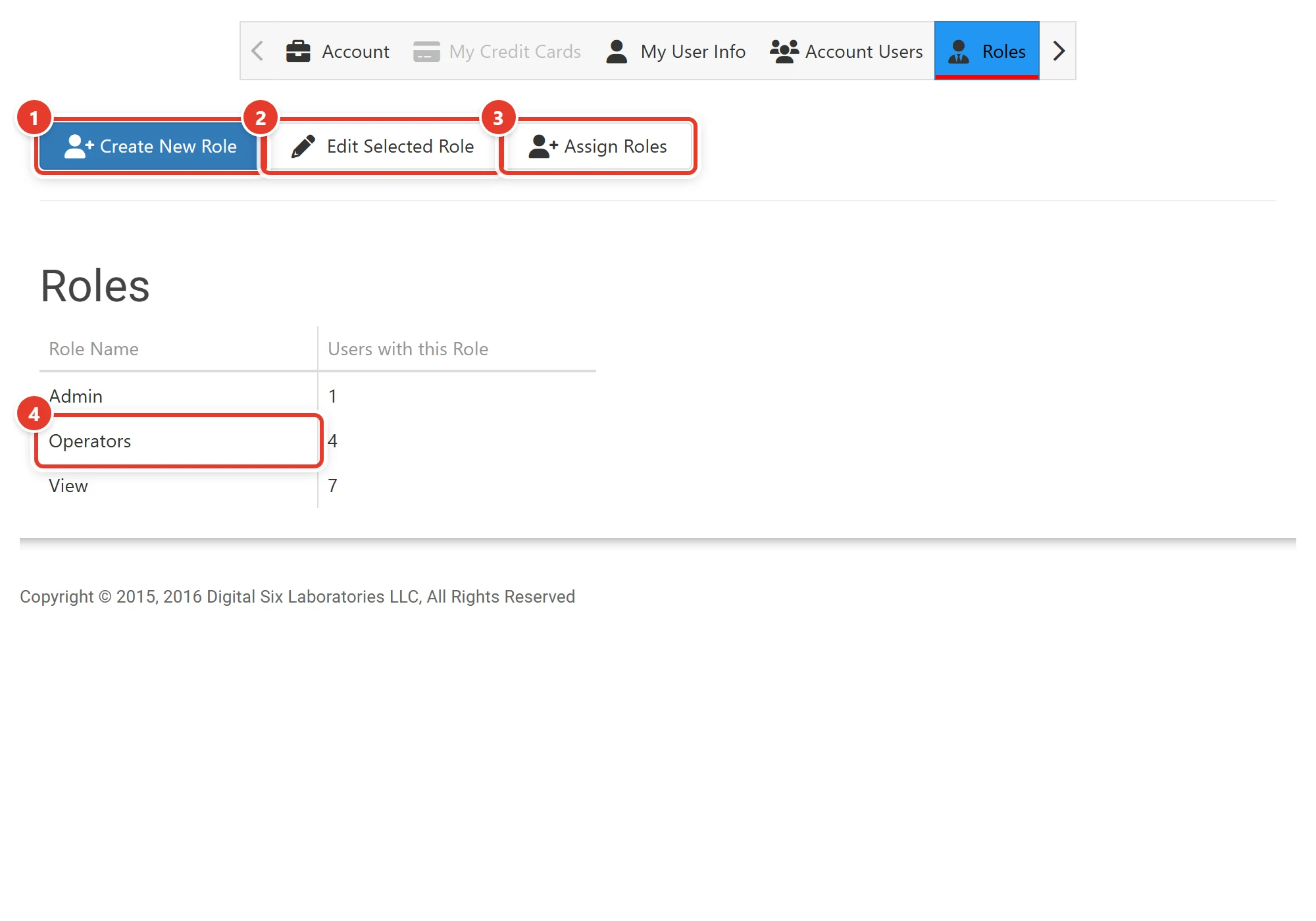Open the Account tab
1316x921 pixels.
click(338, 51)
